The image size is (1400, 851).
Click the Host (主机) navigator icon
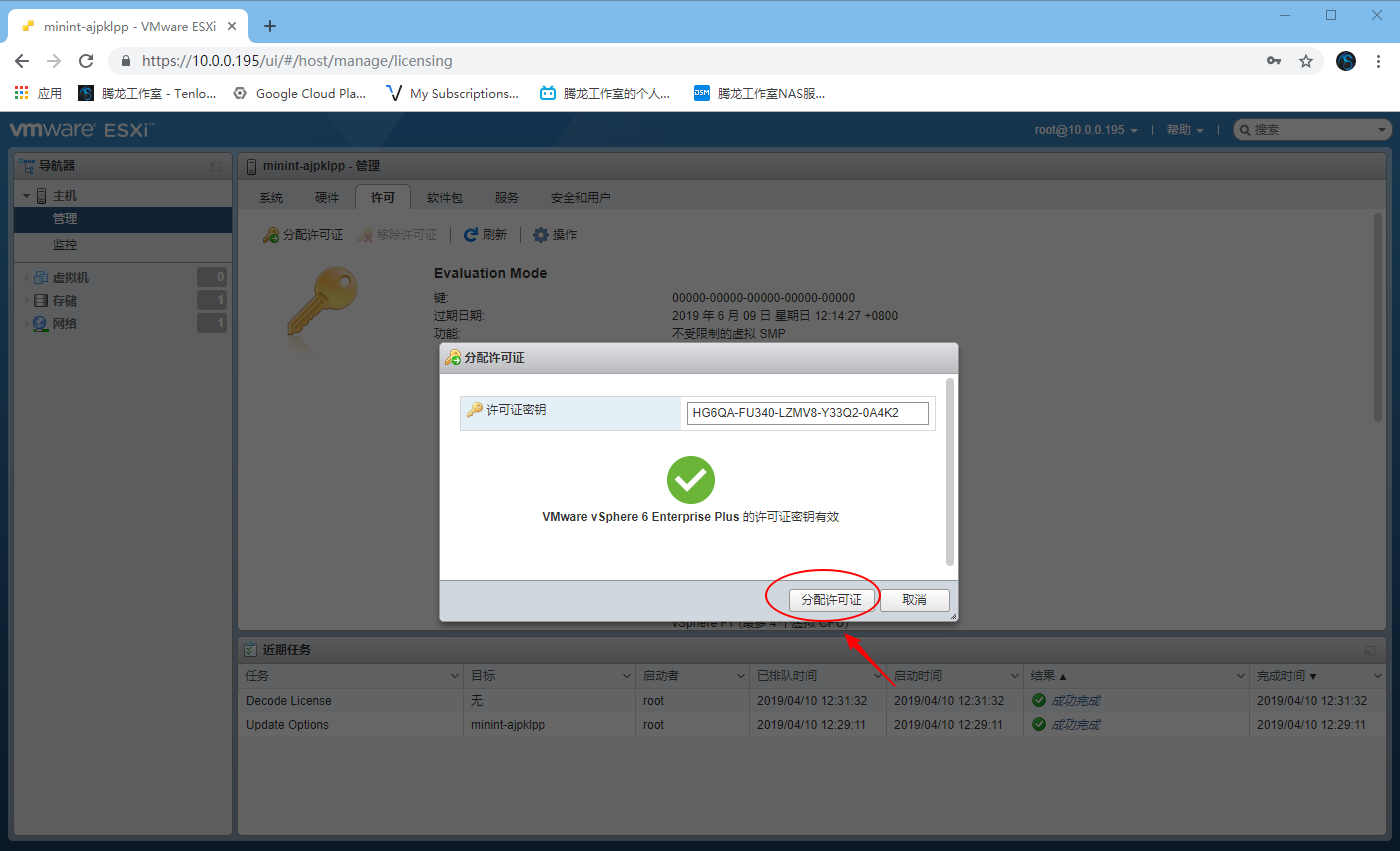(x=41, y=196)
